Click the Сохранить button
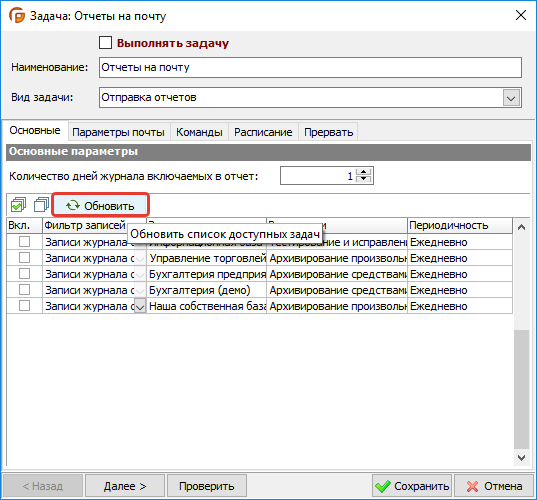Screen dimensions: 537x500 coord(412,486)
